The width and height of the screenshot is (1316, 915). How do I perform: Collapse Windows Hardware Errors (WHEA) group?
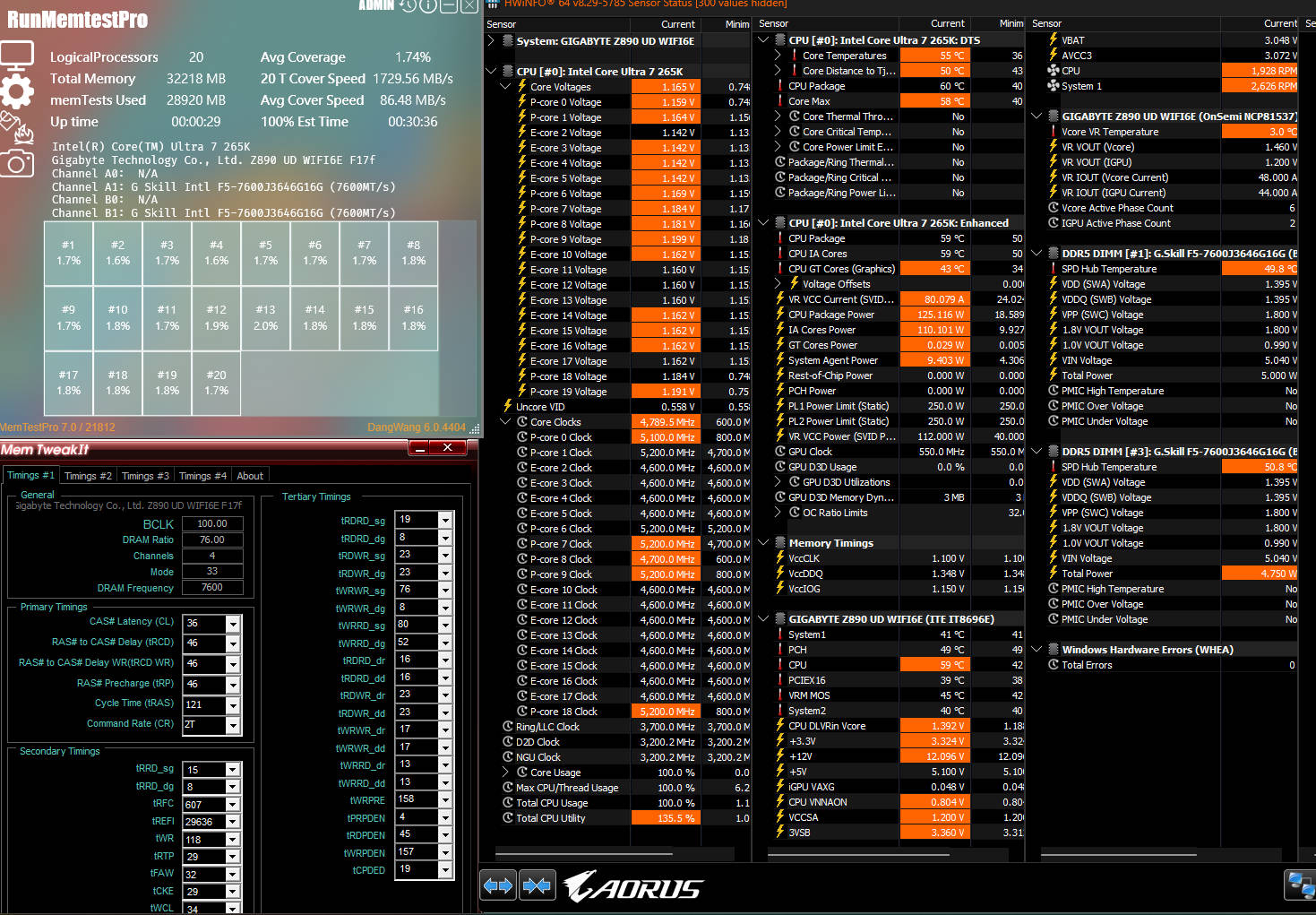(1036, 650)
